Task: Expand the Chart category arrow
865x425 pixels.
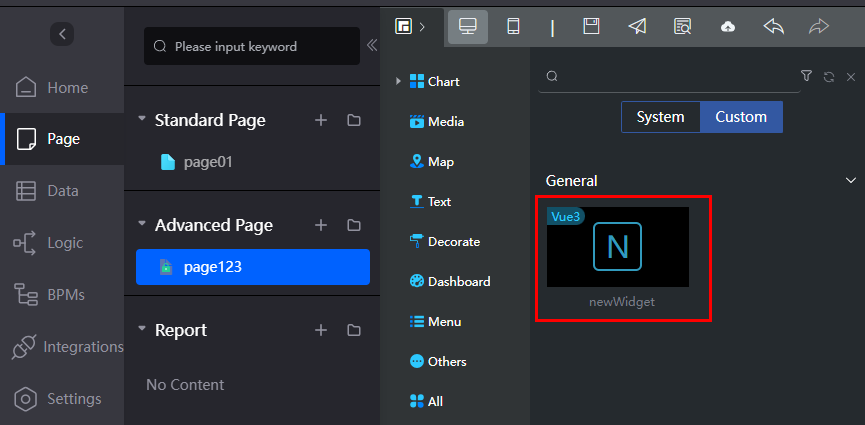Action: pos(398,82)
